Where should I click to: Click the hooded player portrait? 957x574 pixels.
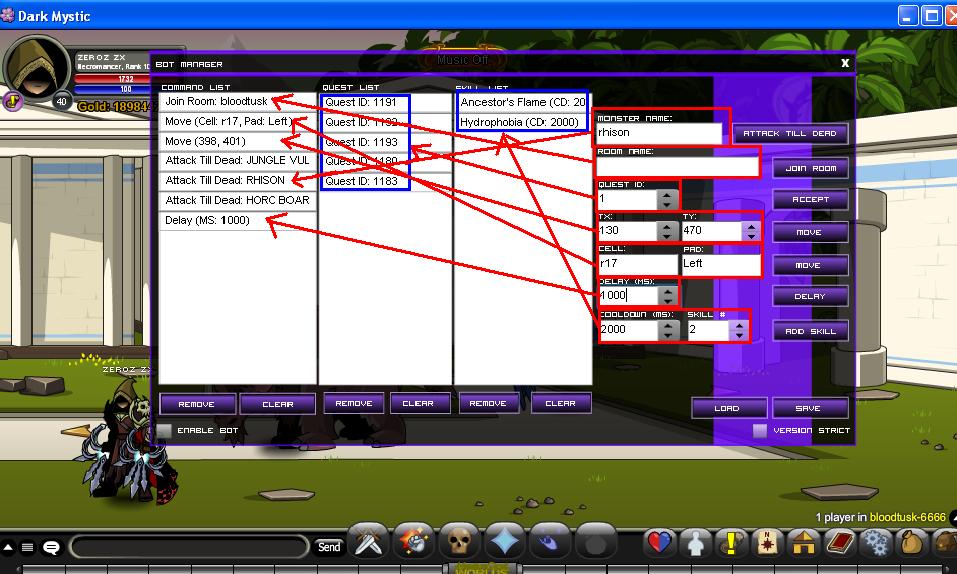coord(37,67)
